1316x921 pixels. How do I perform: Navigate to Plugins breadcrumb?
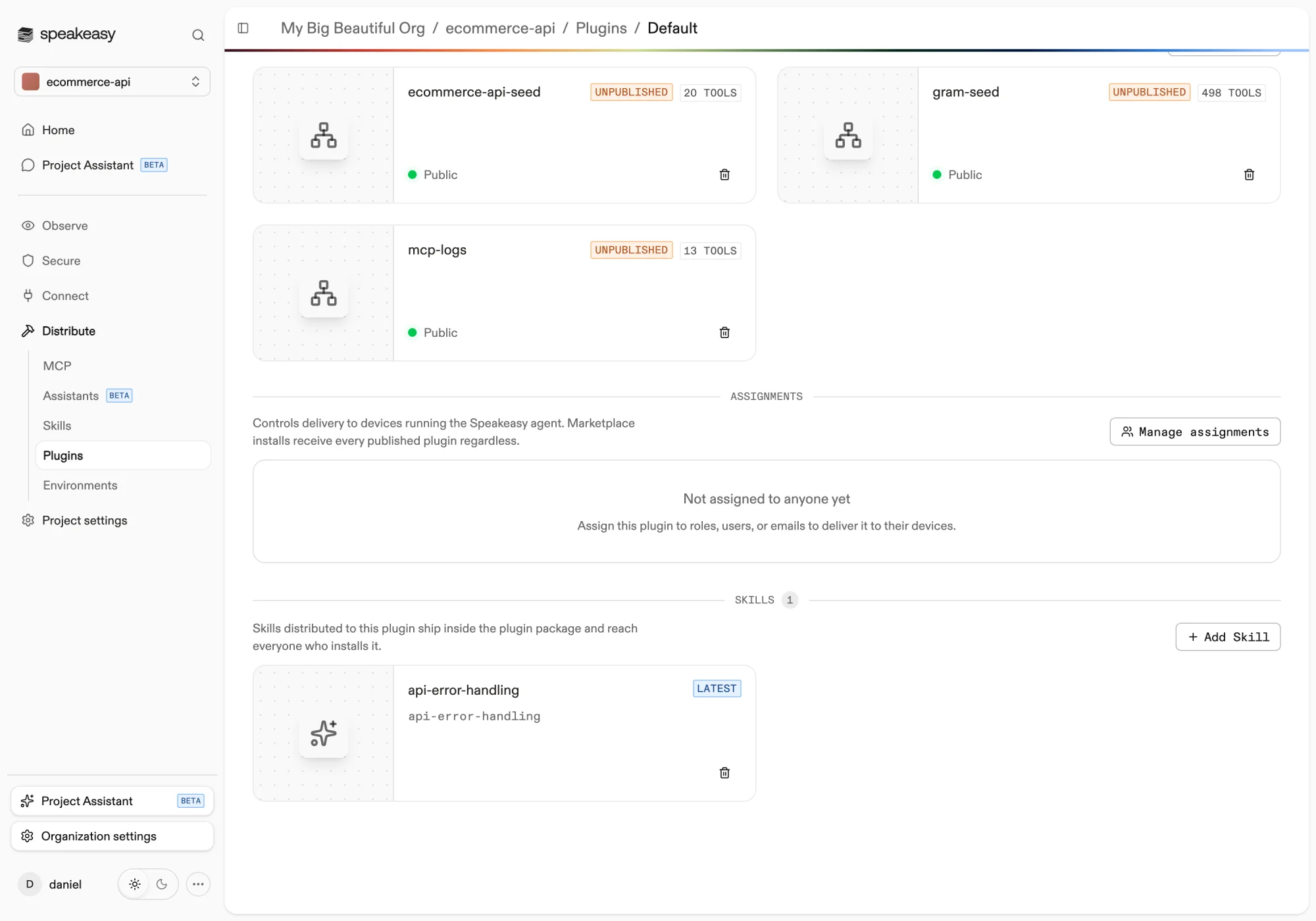(x=601, y=28)
